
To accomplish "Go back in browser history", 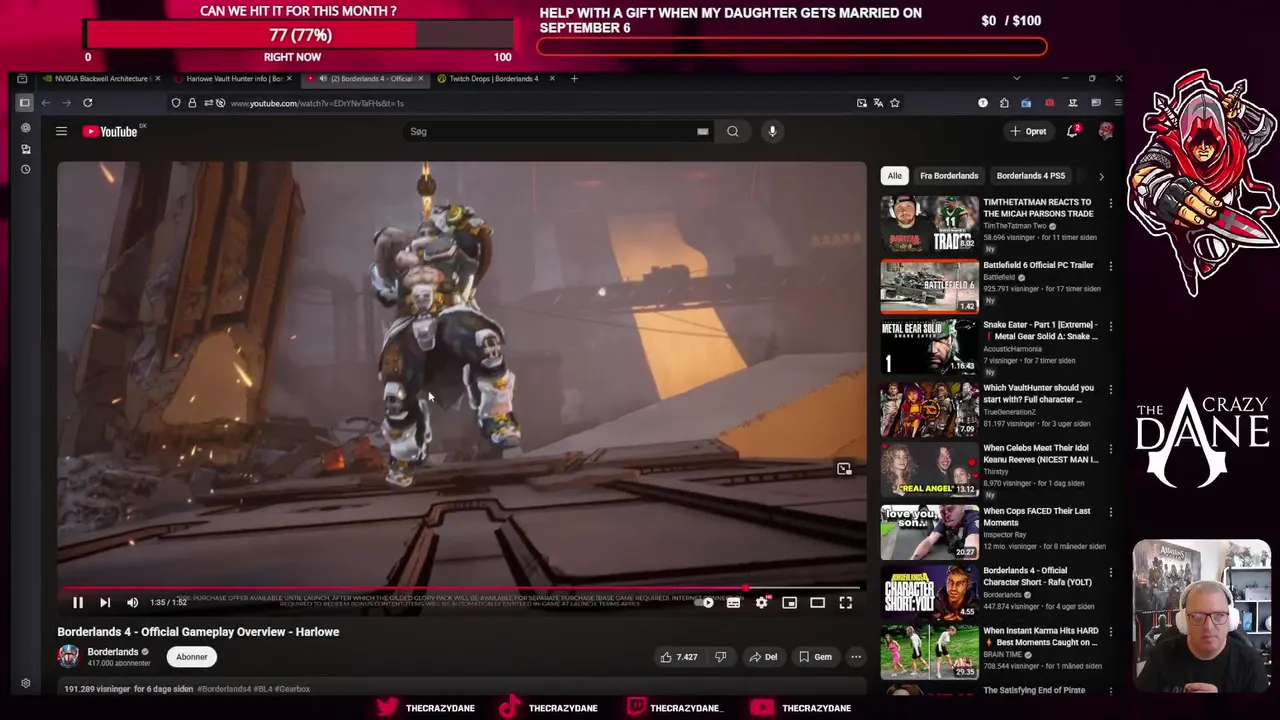I will pos(46,103).
